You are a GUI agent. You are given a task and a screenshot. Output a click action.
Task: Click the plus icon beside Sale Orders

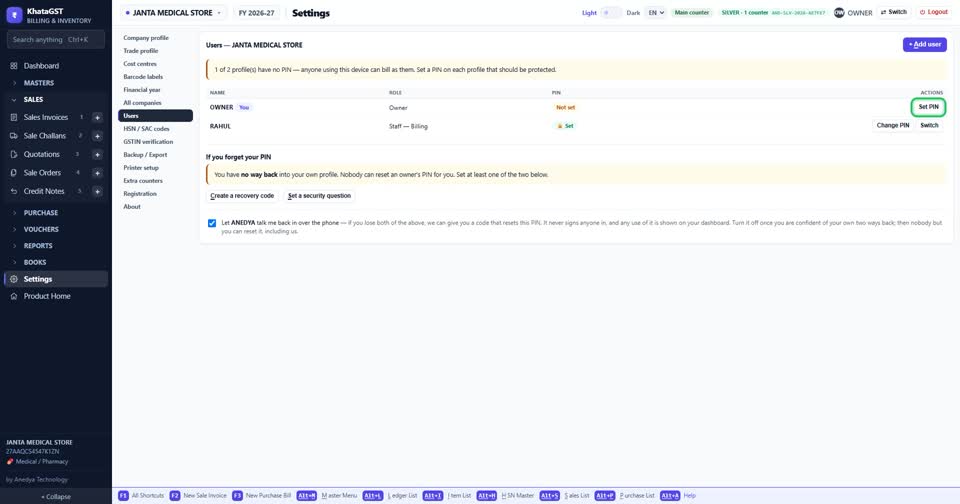(x=97, y=173)
